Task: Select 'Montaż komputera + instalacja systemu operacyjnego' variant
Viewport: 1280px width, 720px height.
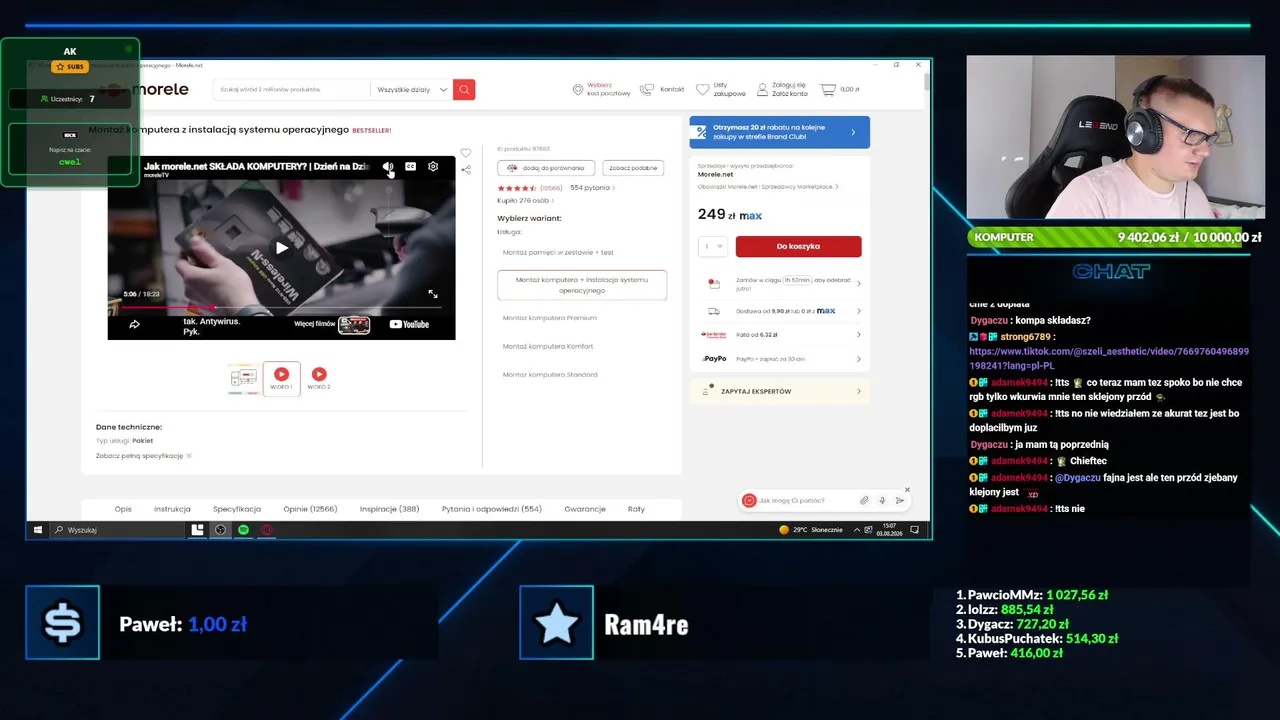Action: [582, 284]
